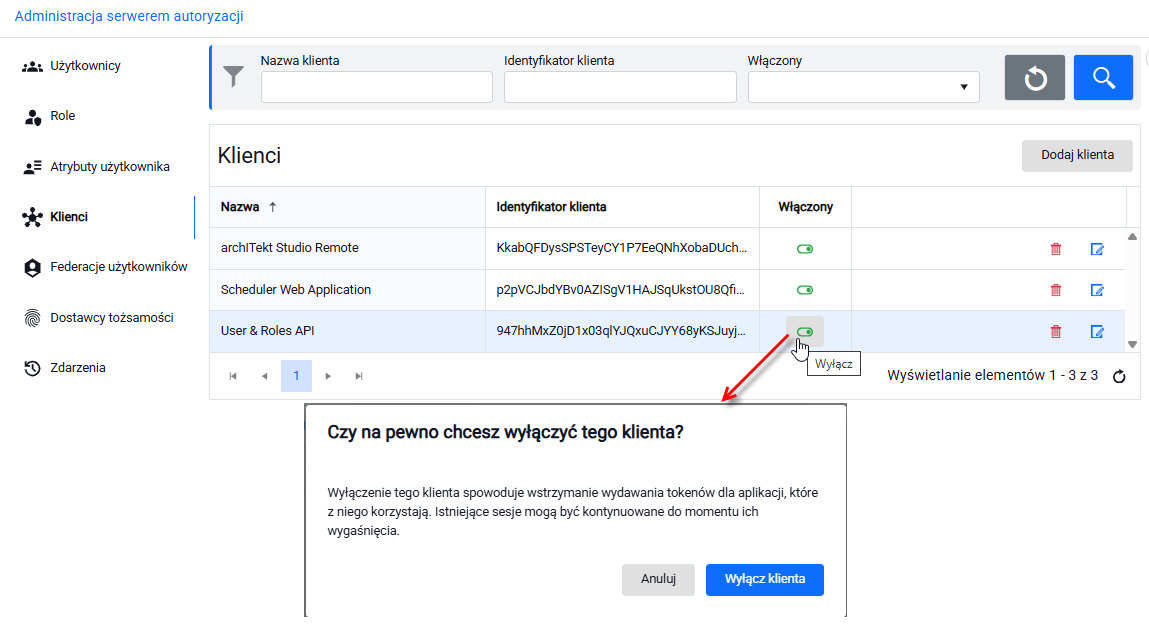Refresh the list using the pager reload icon
1149x632 pixels.
pos(1119,376)
